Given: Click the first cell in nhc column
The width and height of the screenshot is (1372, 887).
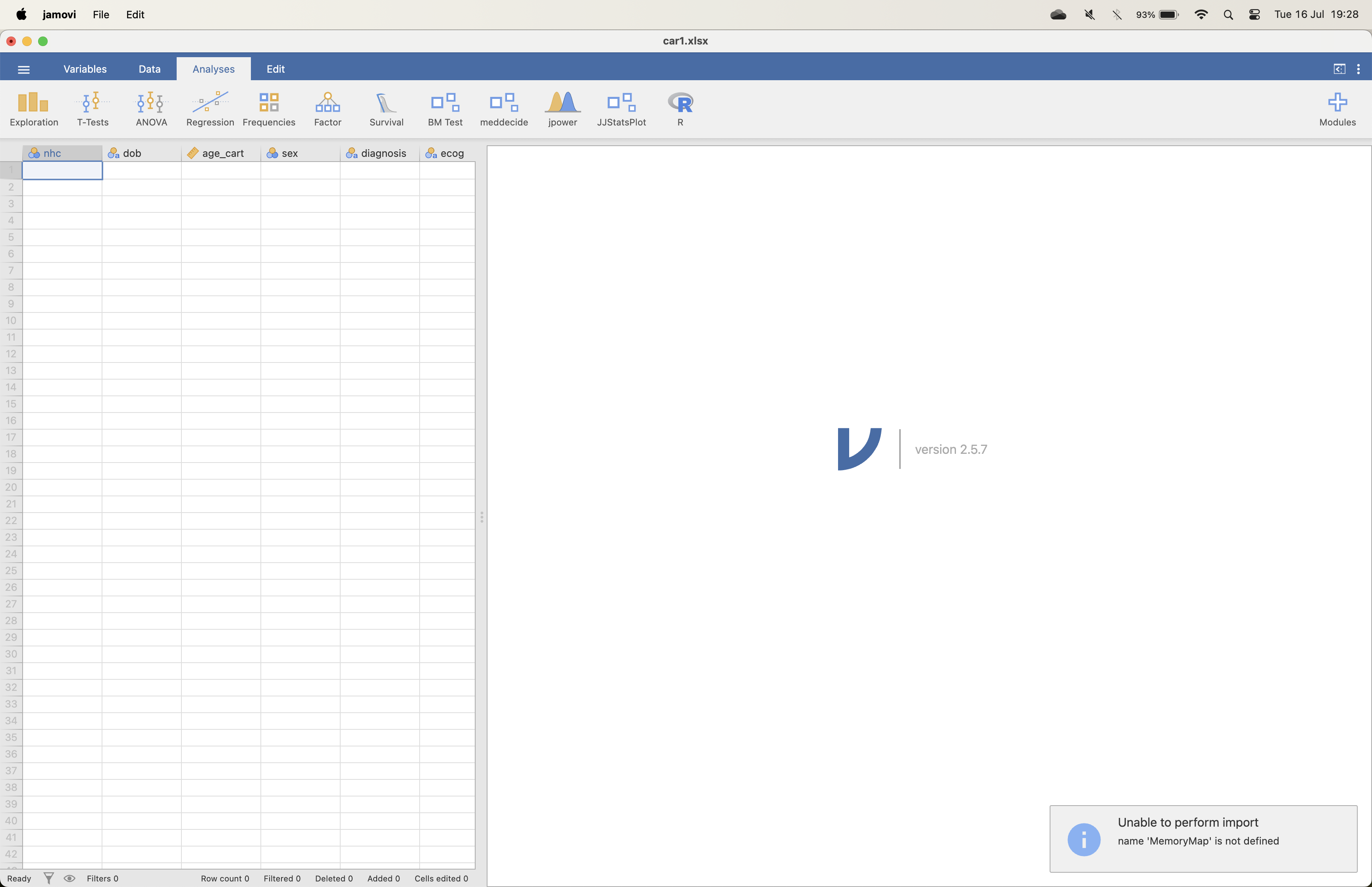Looking at the screenshot, I should 62,170.
